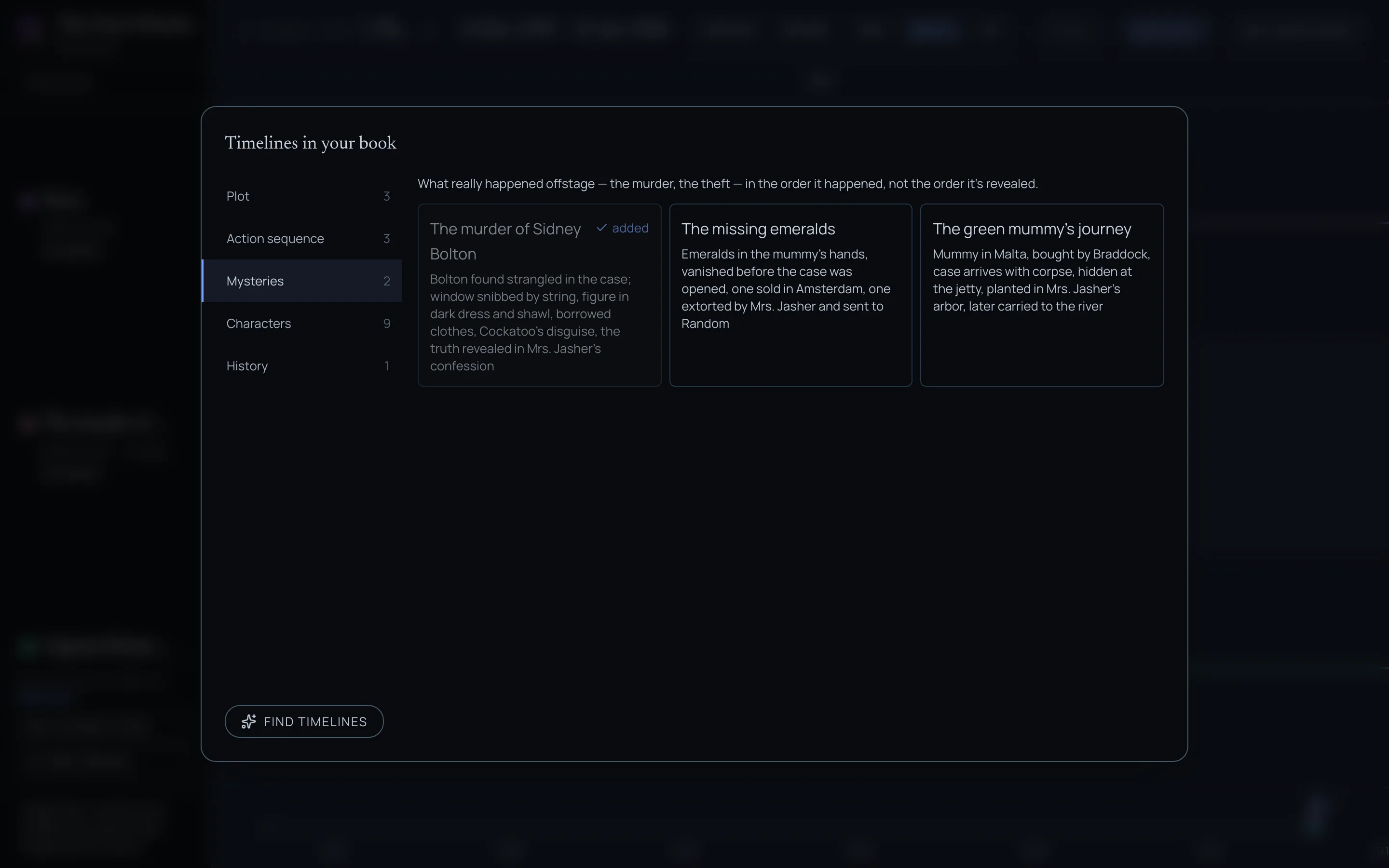This screenshot has width=1389, height=868.
Task: Click the count 1 beside History
Action: click(x=387, y=366)
